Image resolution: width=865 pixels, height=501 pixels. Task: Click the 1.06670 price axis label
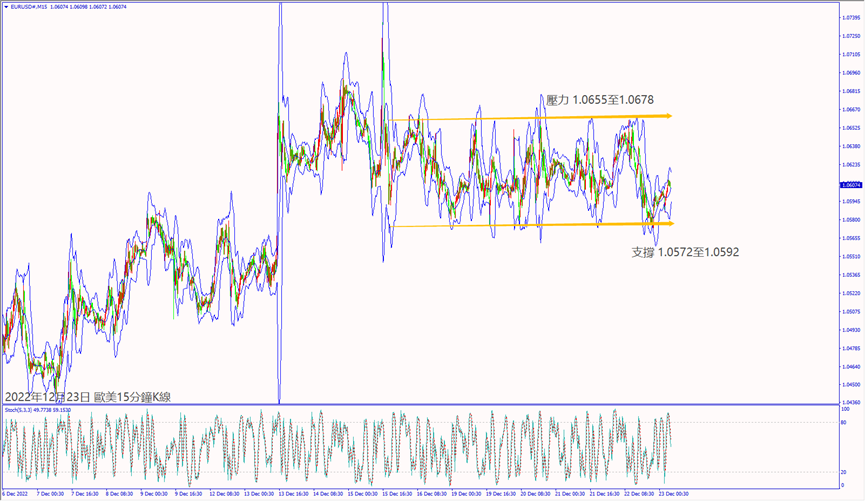(851, 110)
